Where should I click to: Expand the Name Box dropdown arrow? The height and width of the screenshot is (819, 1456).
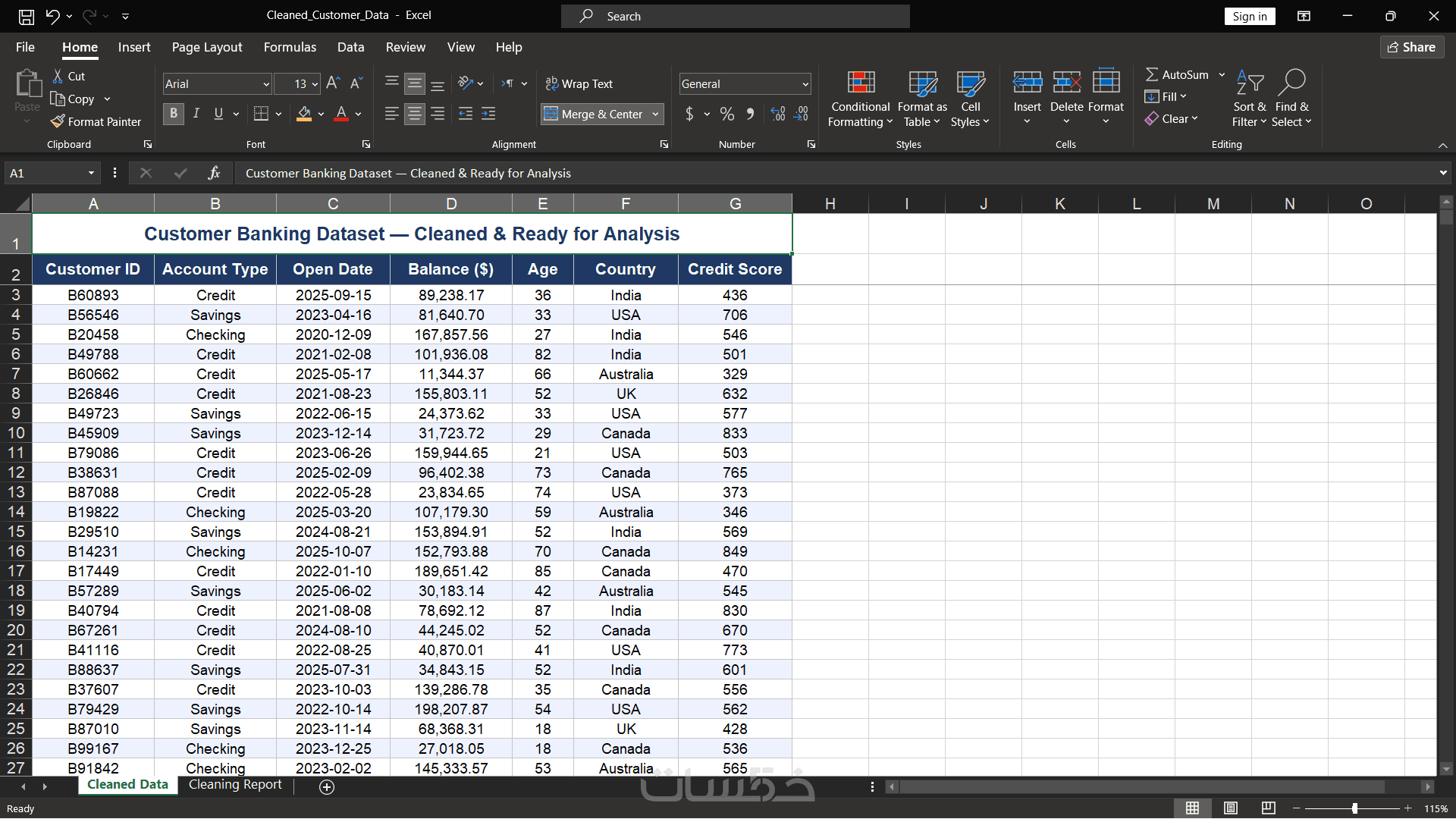[x=91, y=173]
